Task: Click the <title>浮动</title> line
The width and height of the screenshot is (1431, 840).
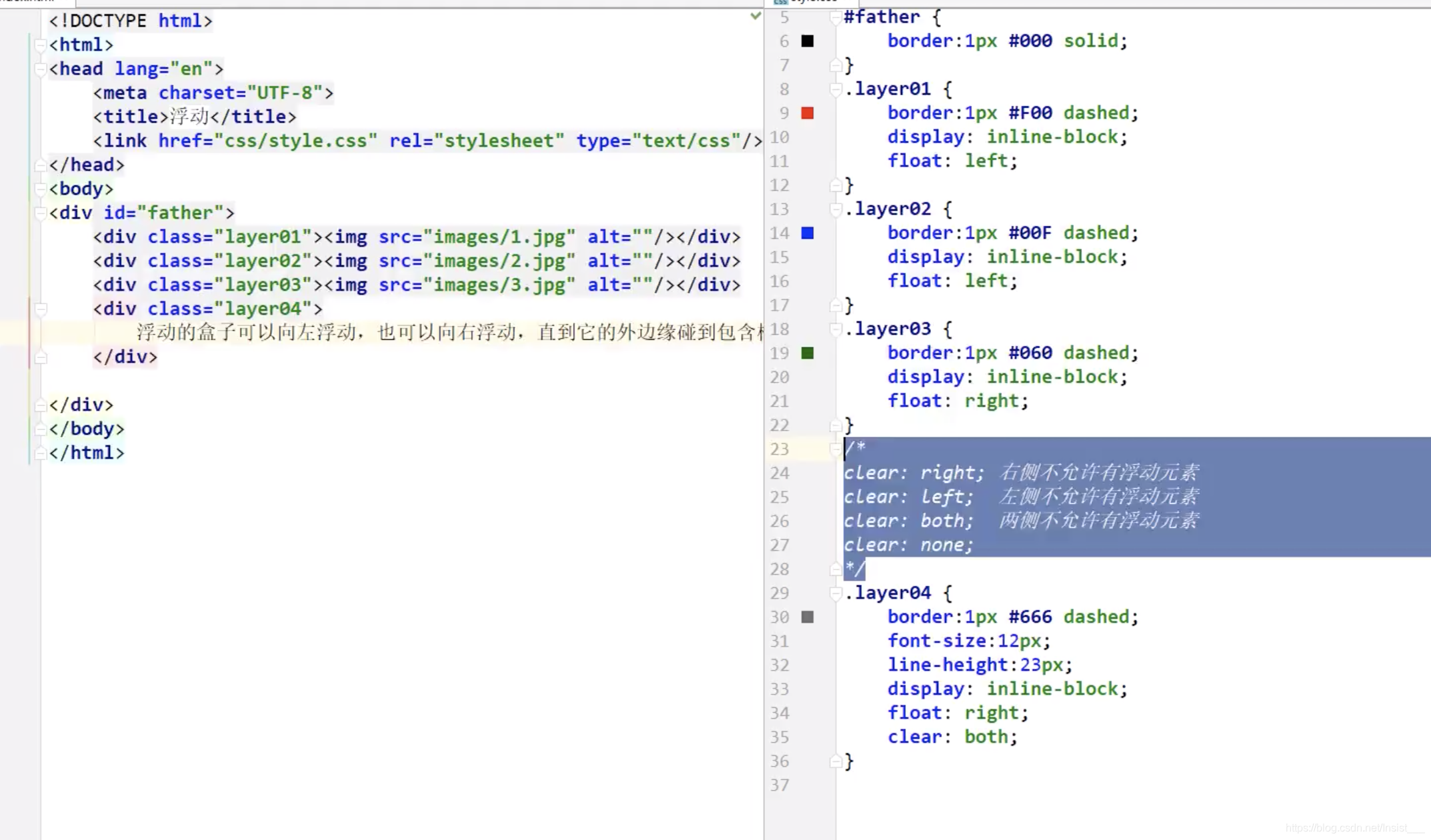Action: coord(195,117)
